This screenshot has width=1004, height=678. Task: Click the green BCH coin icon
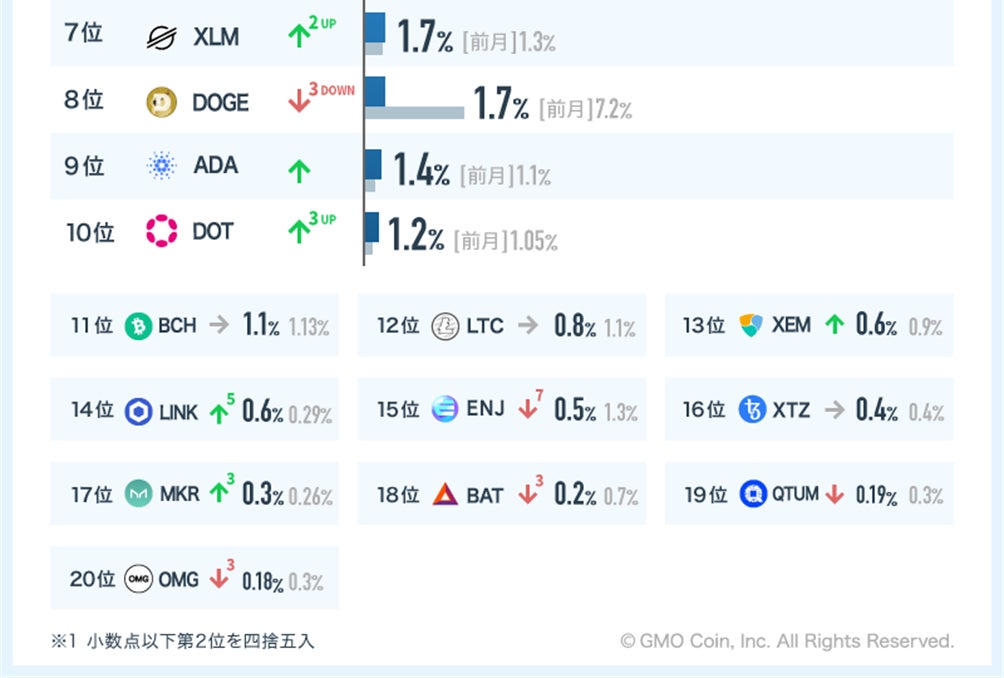[x=138, y=326]
